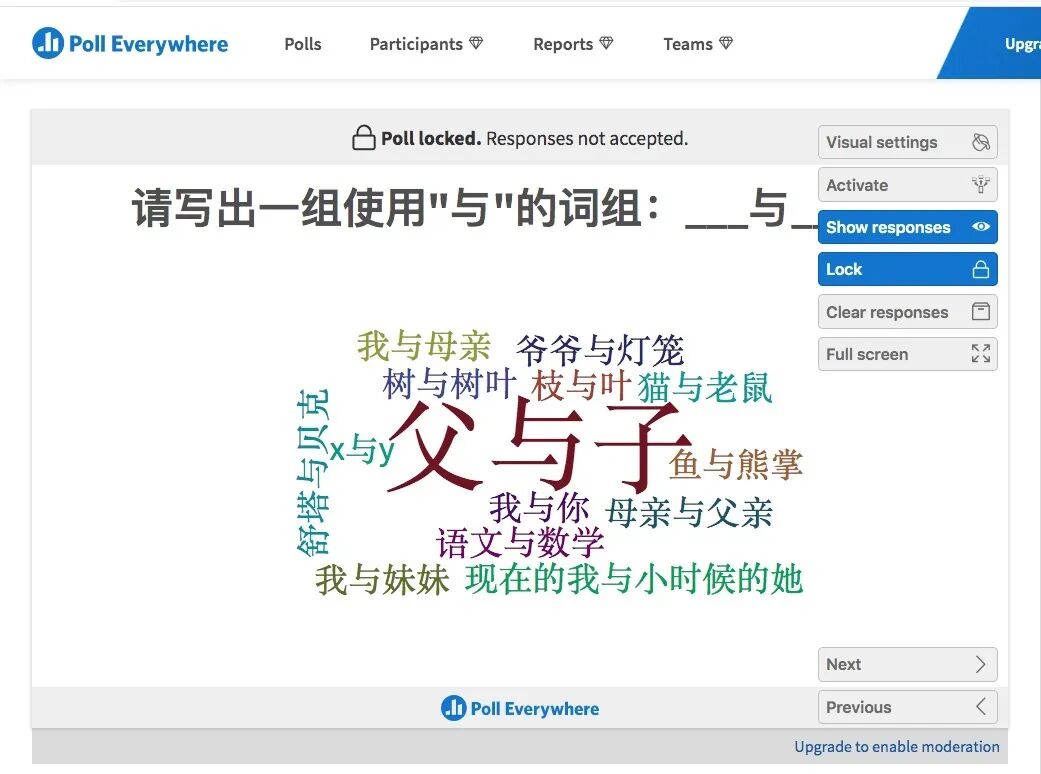Click the poll question title text
The width and height of the screenshot is (1041, 774).
click(475, 208)
